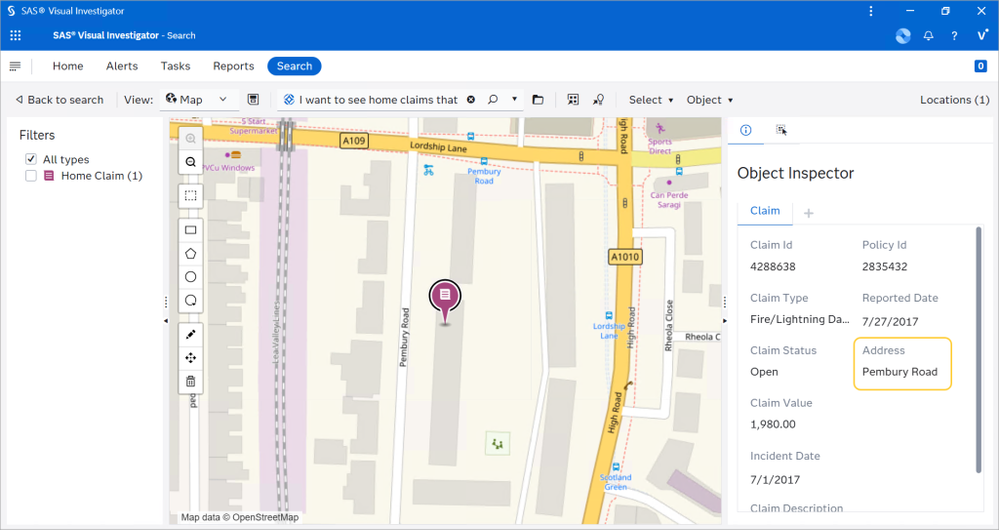Screen dimensions: 999x530
Task: Add a new inspector tab with plus
Action: click(809, 213)
